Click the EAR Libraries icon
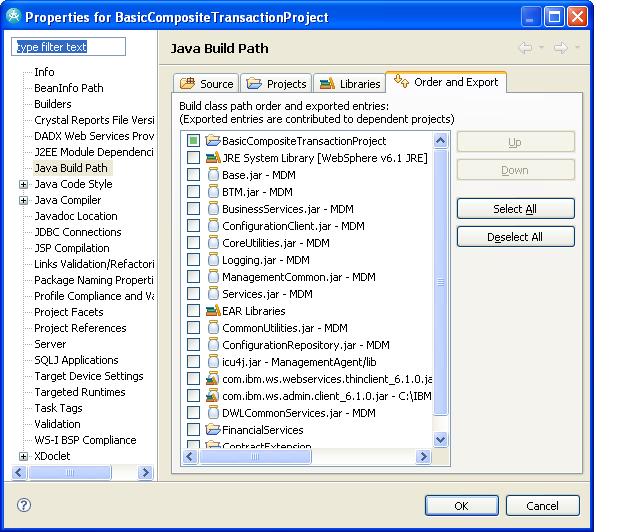The height and width of the screenshot is (532, 640). click(x=213, y=311)
